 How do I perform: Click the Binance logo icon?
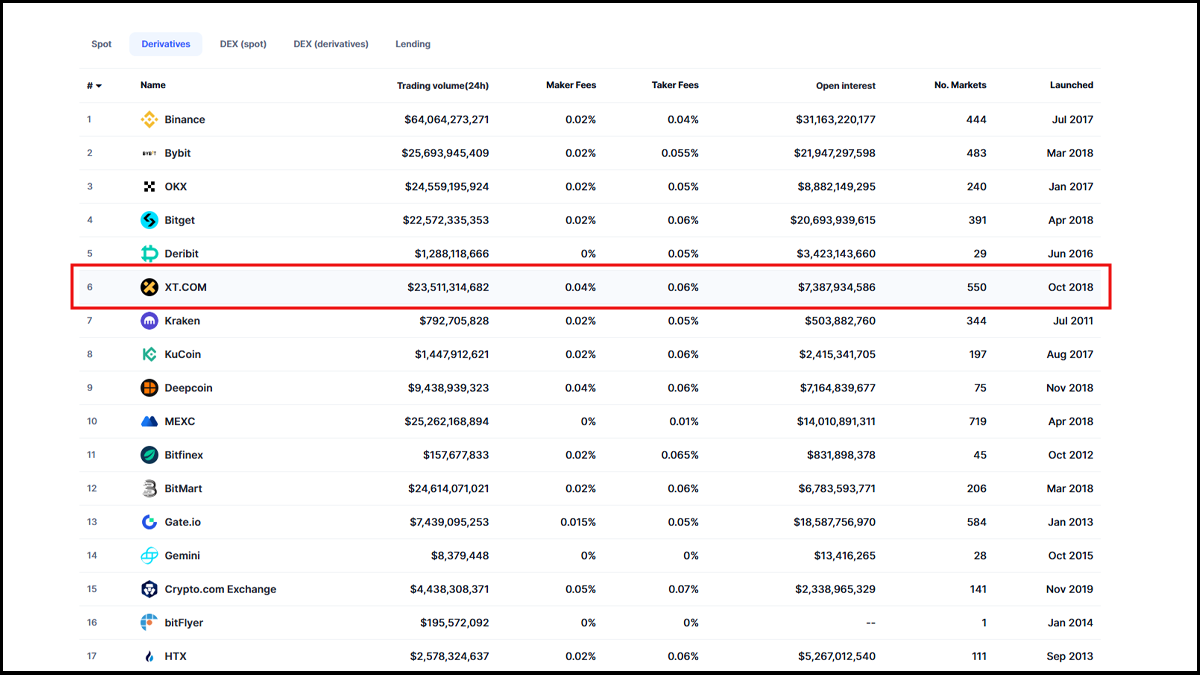pyautogui.click(x=149, y=120)
